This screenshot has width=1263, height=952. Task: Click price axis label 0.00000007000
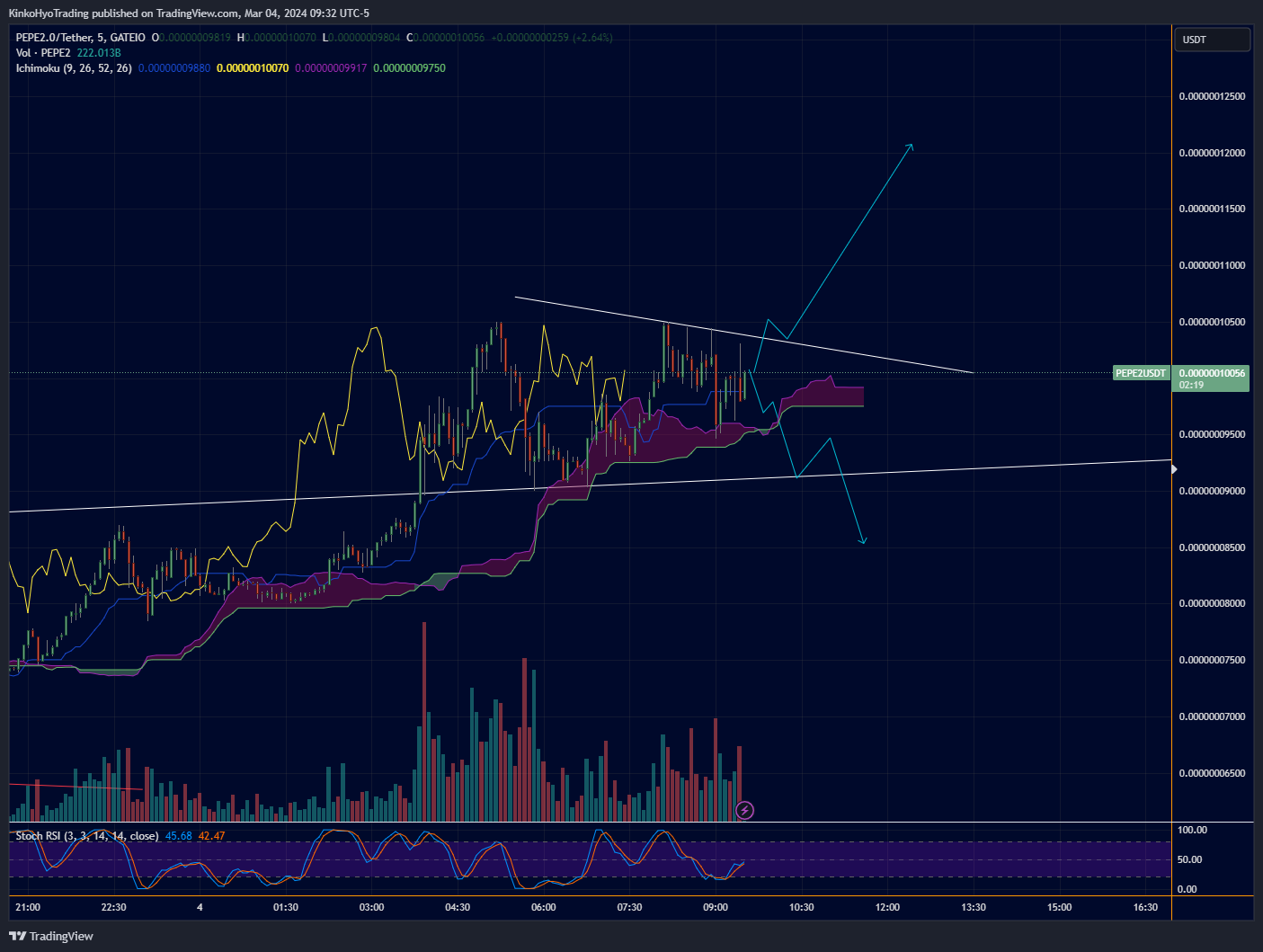pyautogui.click(x=1212, y=716)
